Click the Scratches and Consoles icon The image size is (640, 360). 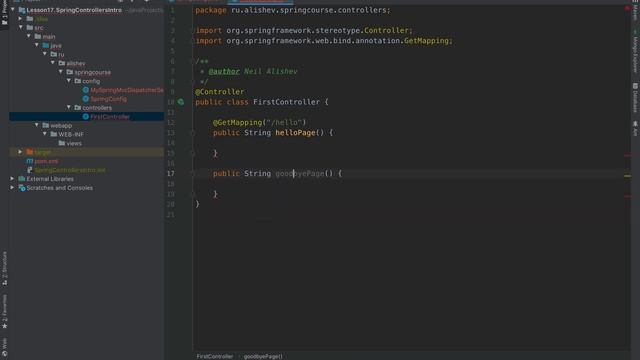[22, 187]
